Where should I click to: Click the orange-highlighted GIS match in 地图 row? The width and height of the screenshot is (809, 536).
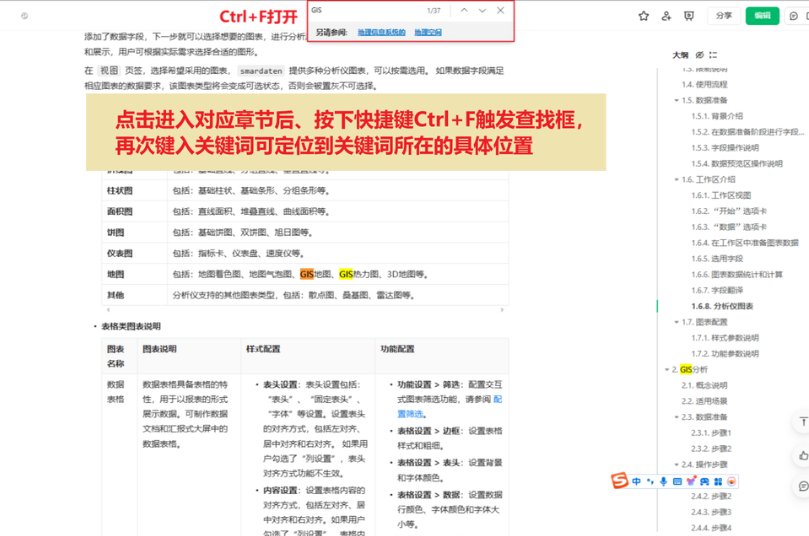pyautogui.click(x=306, y=274)
